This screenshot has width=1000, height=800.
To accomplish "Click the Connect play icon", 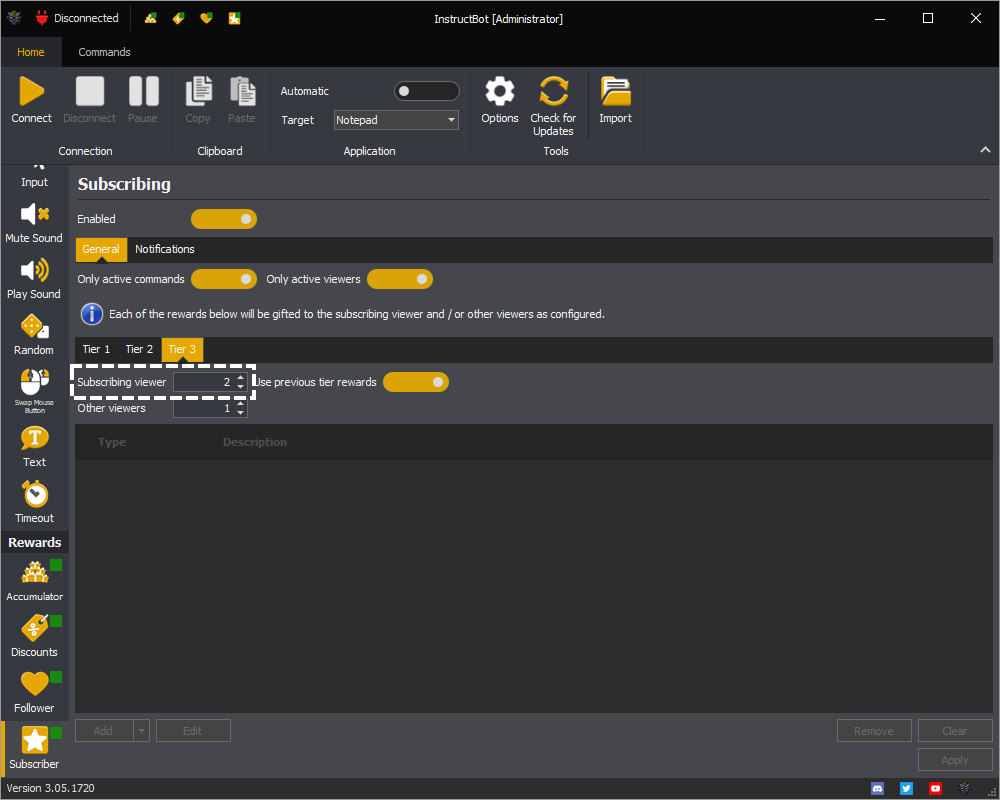I will click(x=31, y=91).
